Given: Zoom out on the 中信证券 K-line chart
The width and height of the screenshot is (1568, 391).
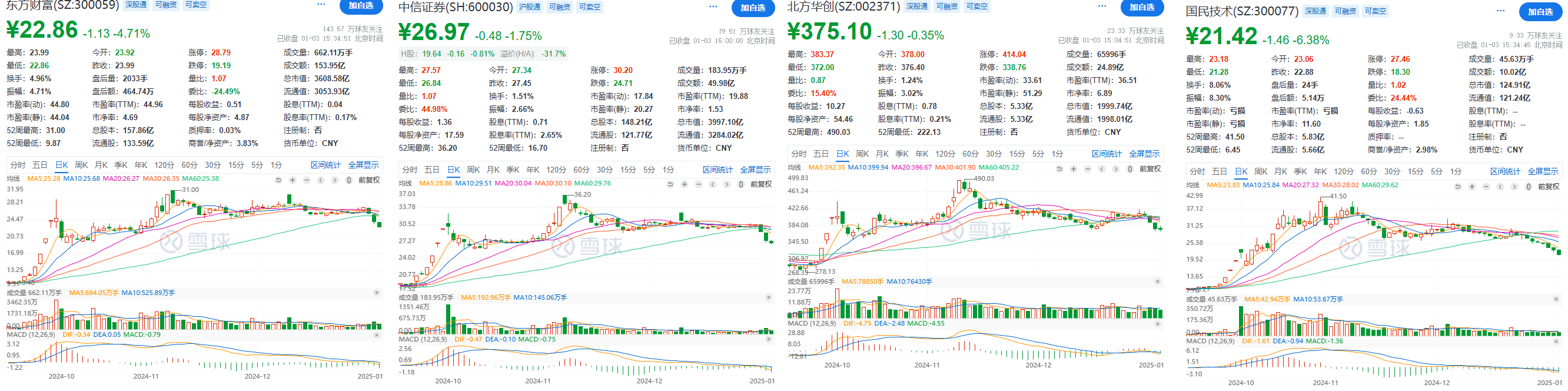Looking at the screenshot, I should click(698, 184).
